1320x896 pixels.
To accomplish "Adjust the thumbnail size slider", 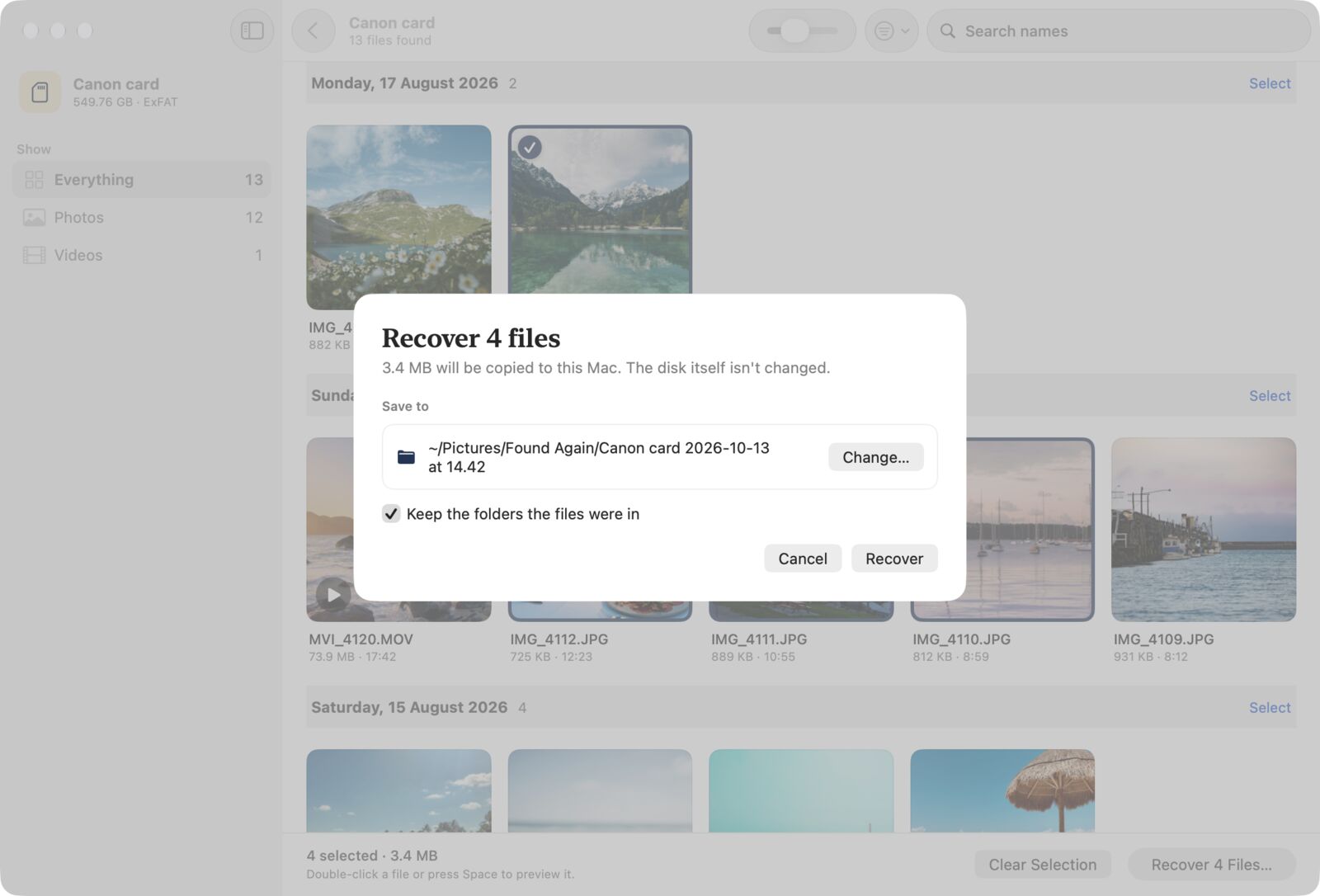I will [802, 31].
